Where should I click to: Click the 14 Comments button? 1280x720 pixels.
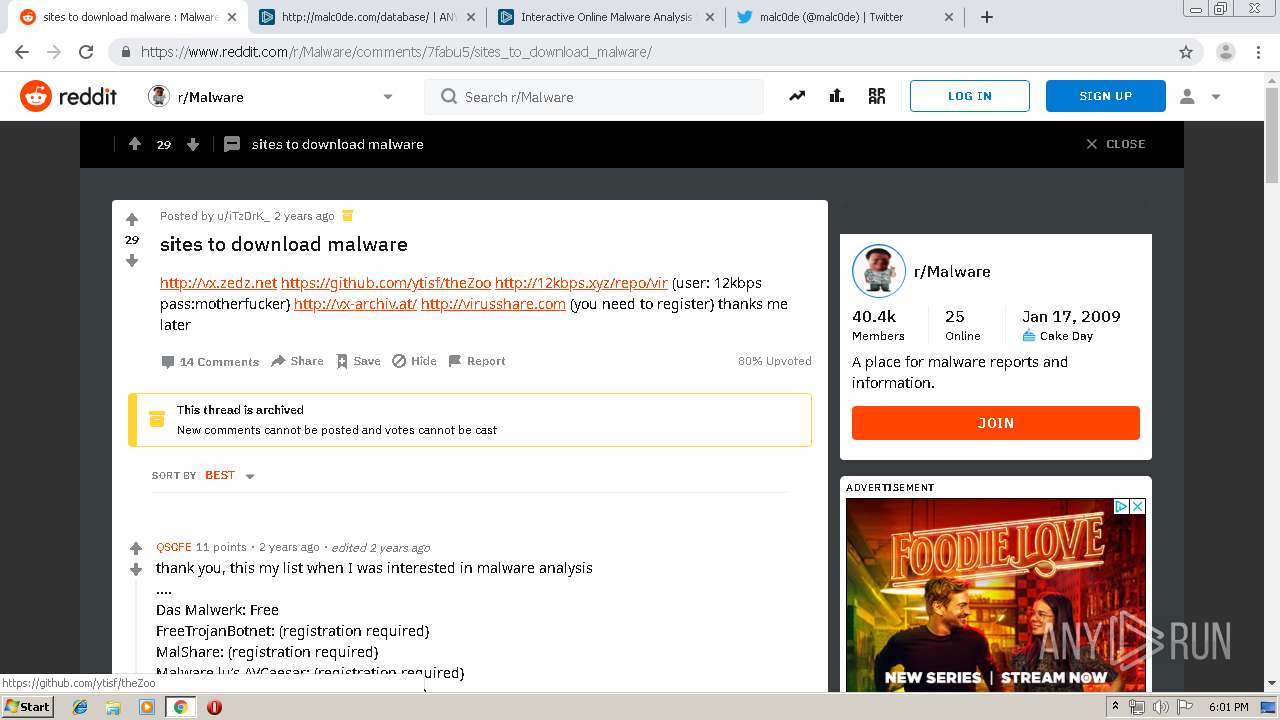210,362
